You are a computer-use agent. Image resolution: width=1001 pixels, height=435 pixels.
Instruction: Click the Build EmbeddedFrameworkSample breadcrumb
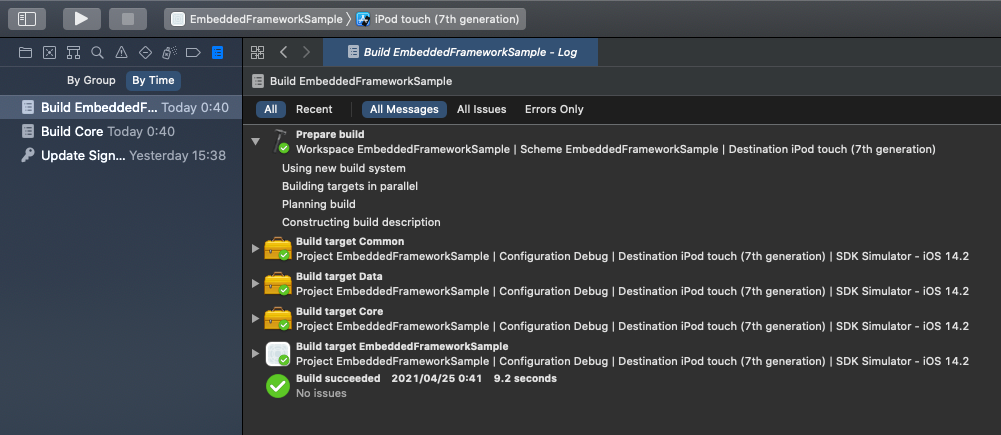click(361, 81)
